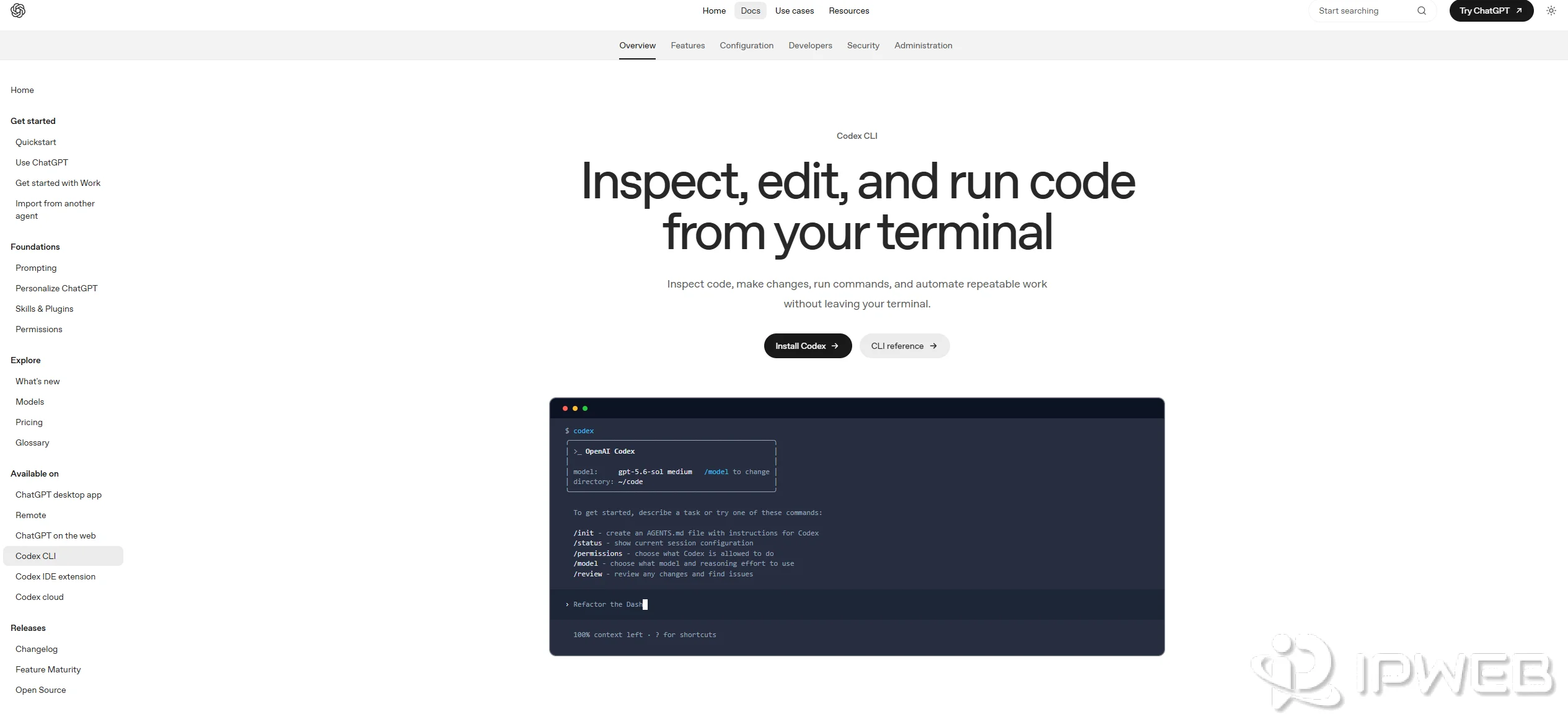Click the Install Codex button

click(x=807, y=346)
